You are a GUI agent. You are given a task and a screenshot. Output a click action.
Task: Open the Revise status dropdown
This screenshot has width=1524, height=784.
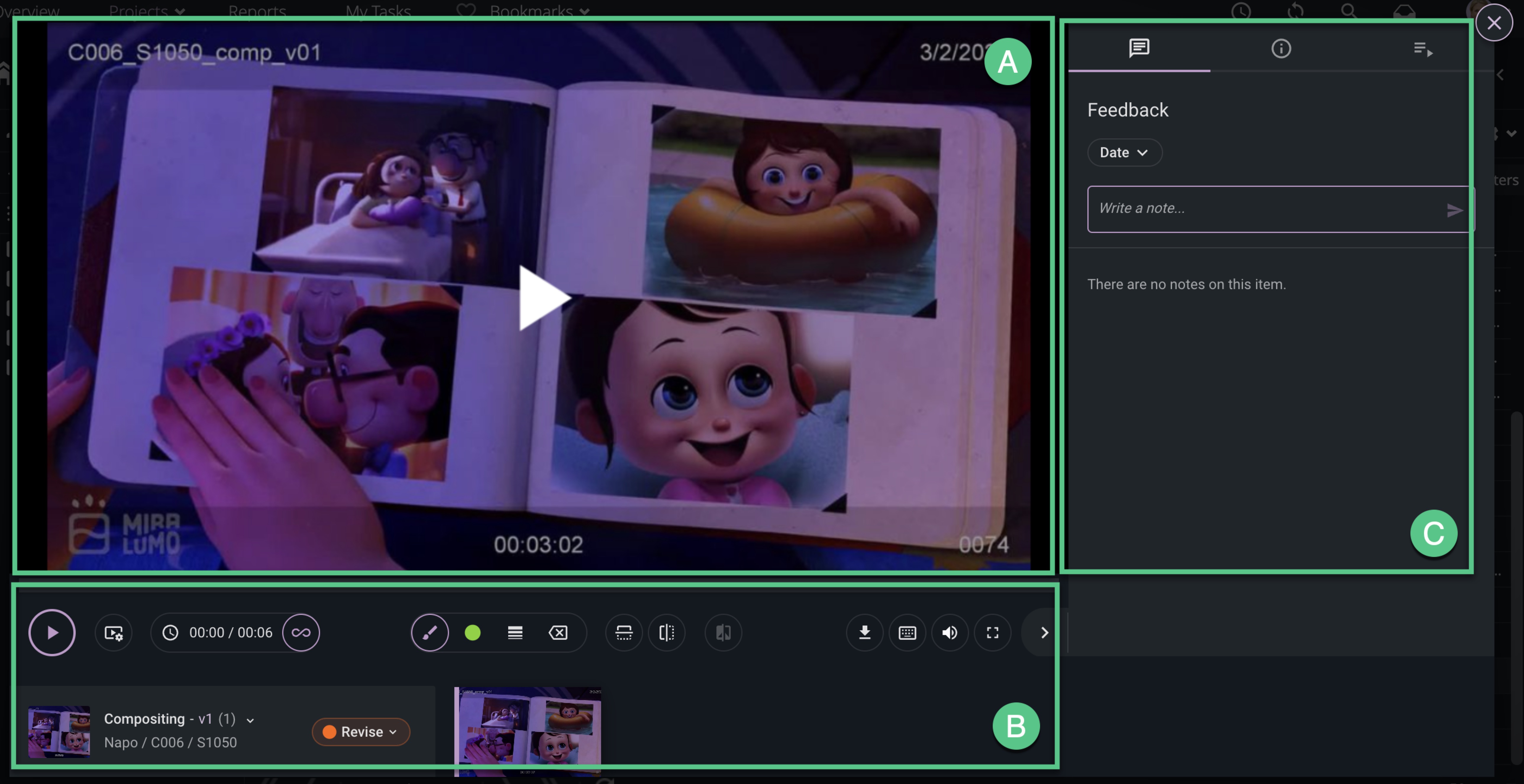tap(361, 732)
